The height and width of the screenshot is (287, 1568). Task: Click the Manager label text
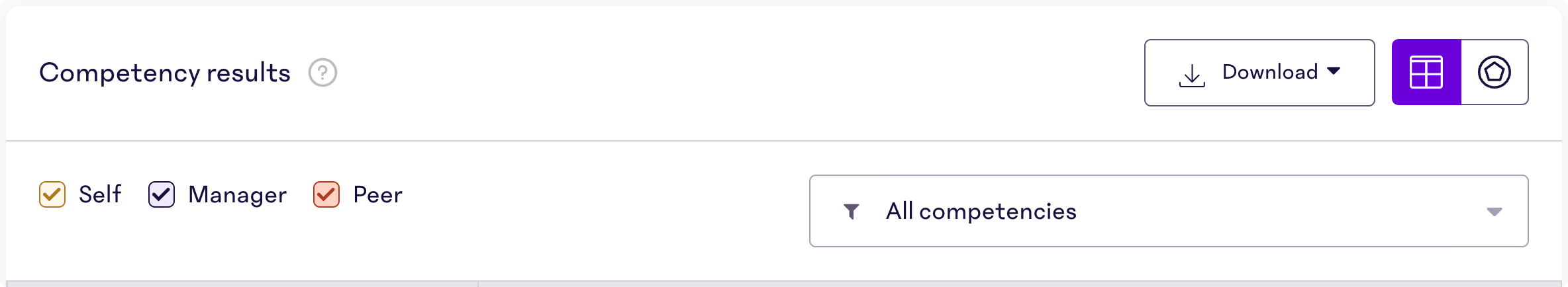coord(238,195)
